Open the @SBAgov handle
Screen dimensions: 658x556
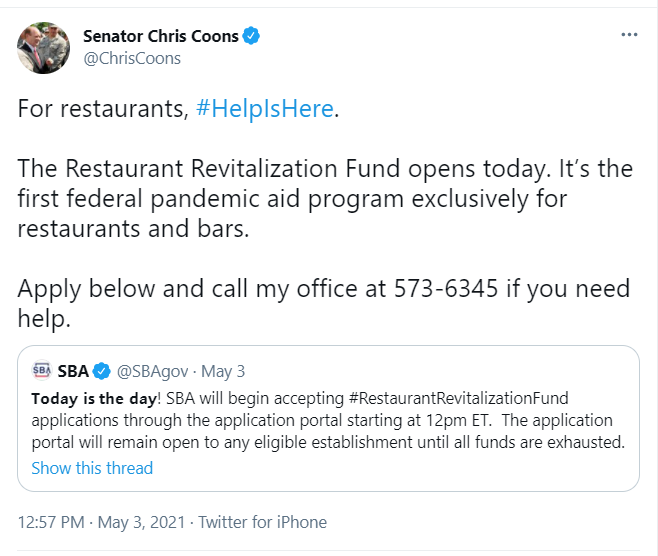[x=152, y=371]
